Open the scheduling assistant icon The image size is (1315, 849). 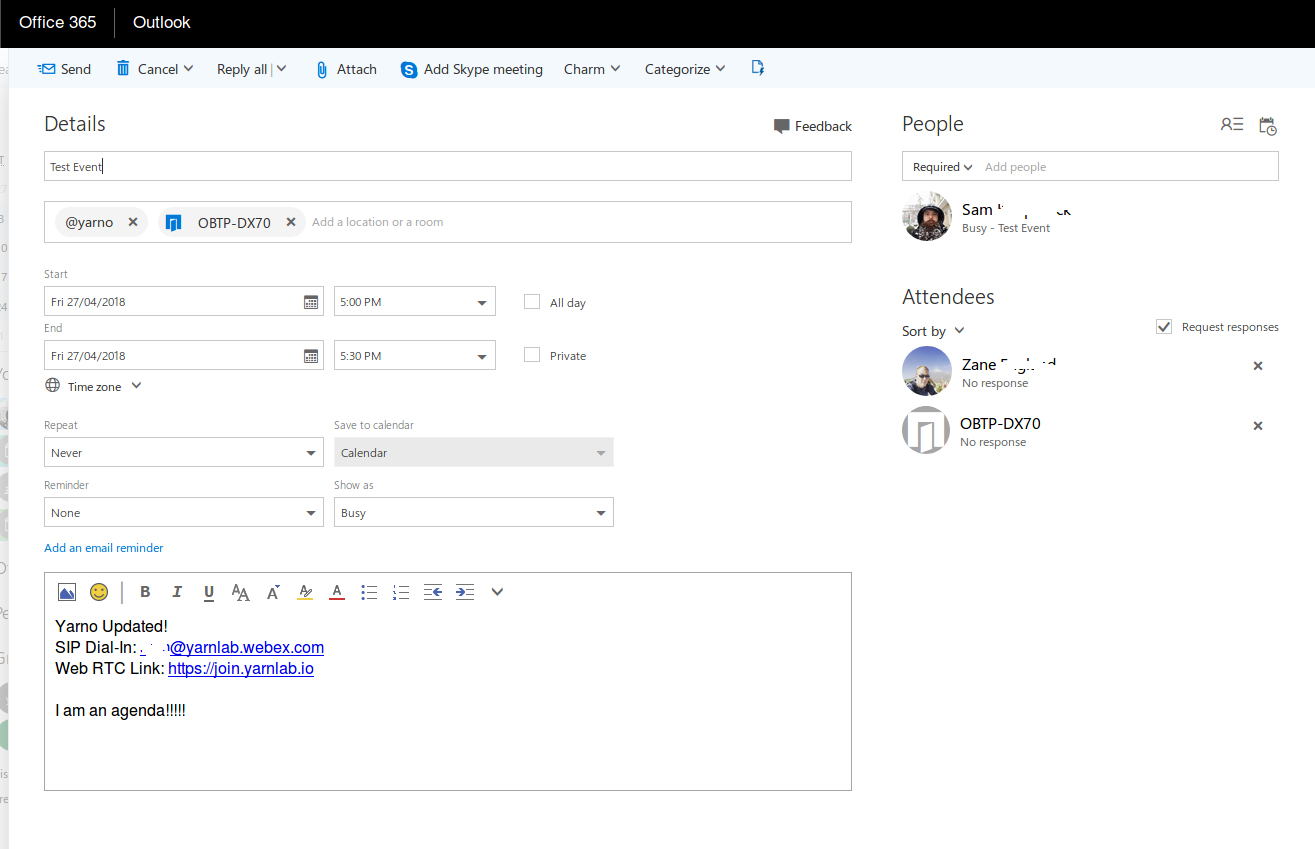click(1267, 126)
